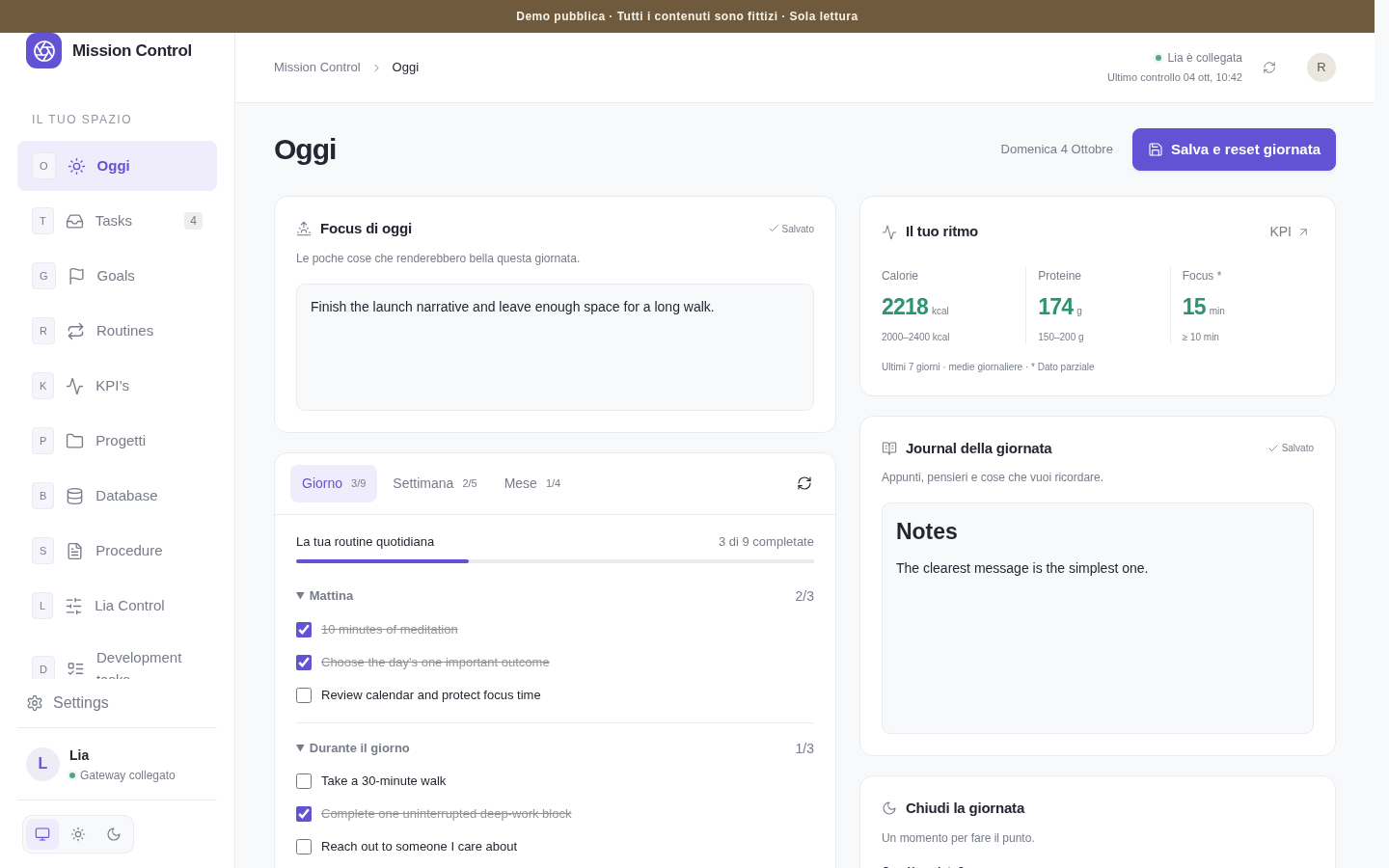Switch to dark theme moon icon
Viewport: 1389px width, 868px height.
click(x=114, y=834)
